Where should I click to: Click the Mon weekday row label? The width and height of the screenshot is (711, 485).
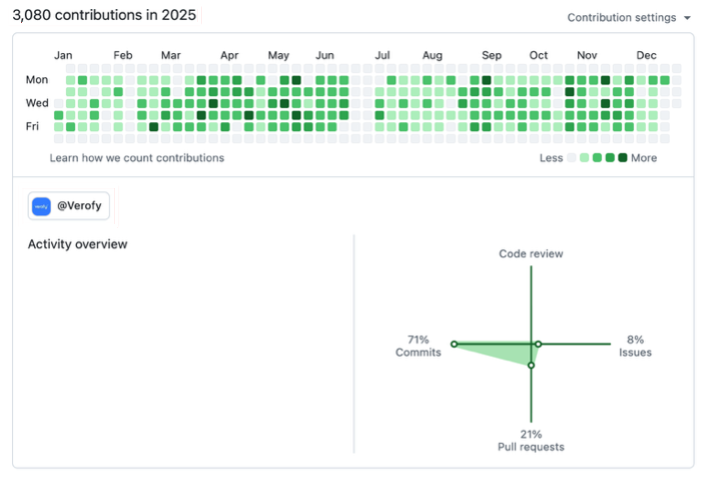click(37, 80)
